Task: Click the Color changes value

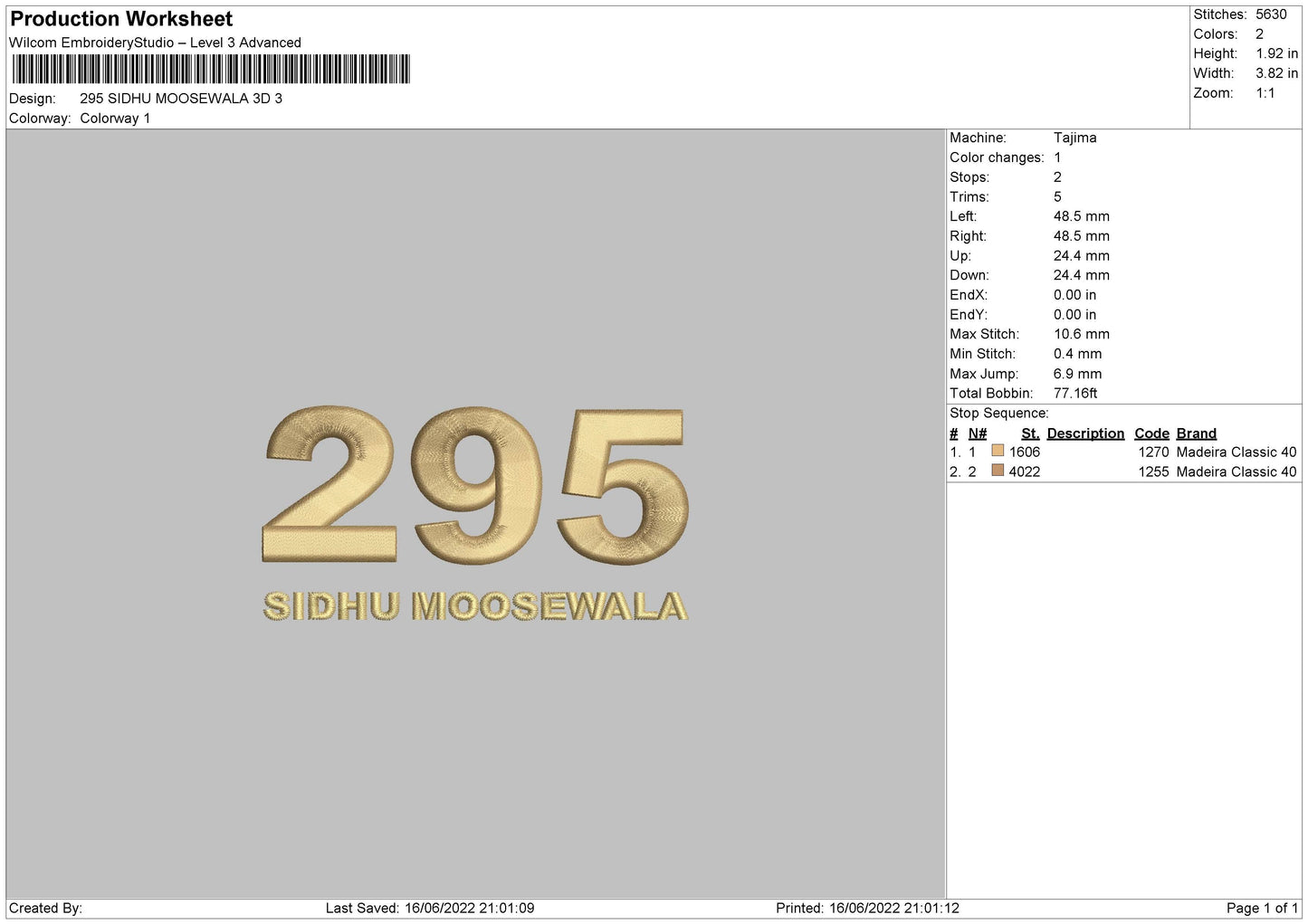Action: pos(1057,157)
